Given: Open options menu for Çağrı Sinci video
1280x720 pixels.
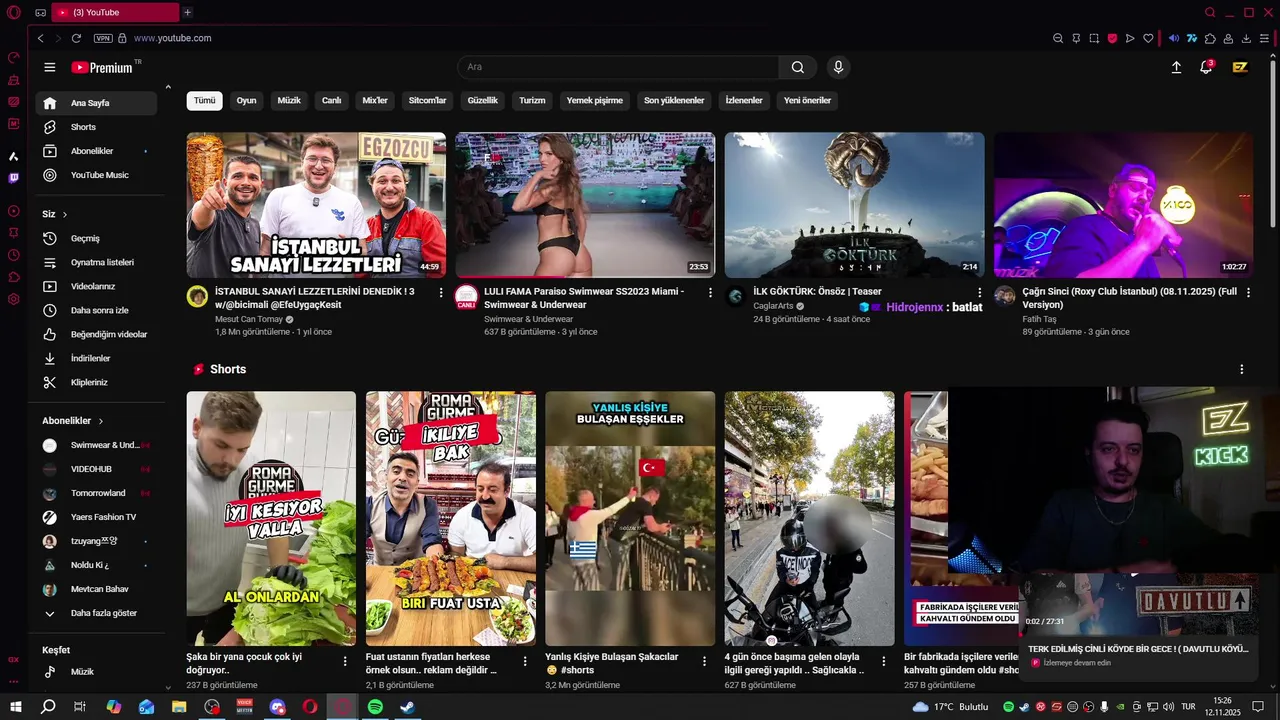Looking at the screenshot, I should (x=1249, y=292).
